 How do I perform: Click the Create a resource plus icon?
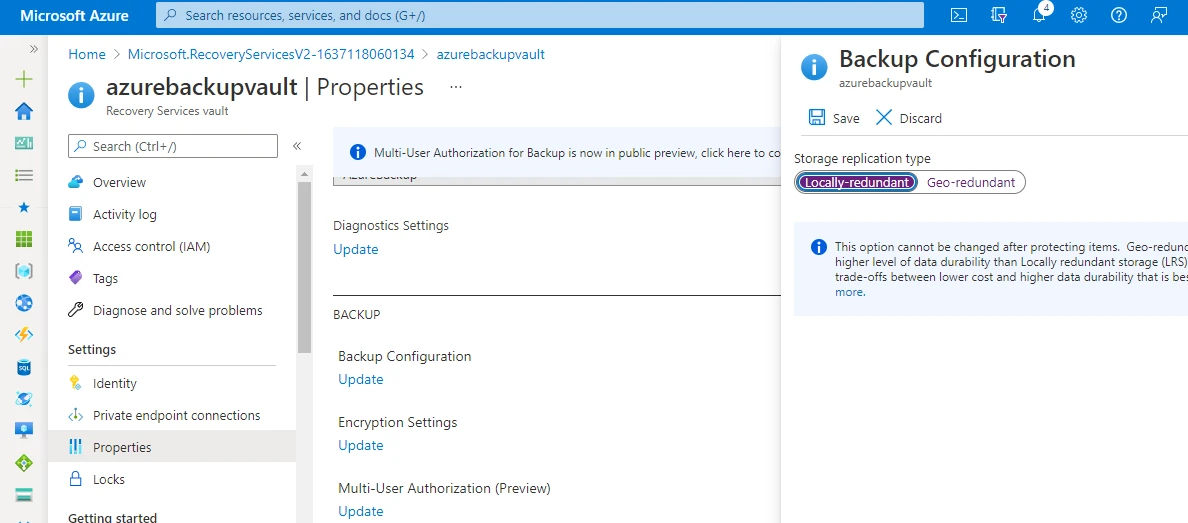coord(24,79)
